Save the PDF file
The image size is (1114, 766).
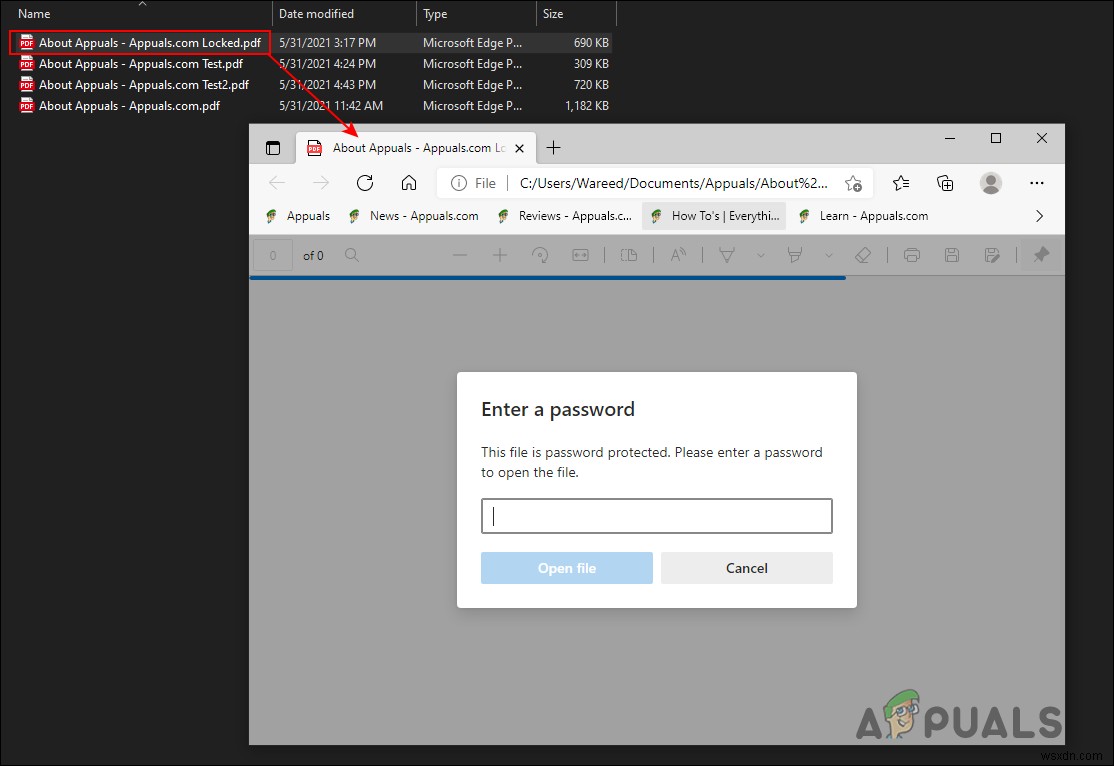point(952,255)
